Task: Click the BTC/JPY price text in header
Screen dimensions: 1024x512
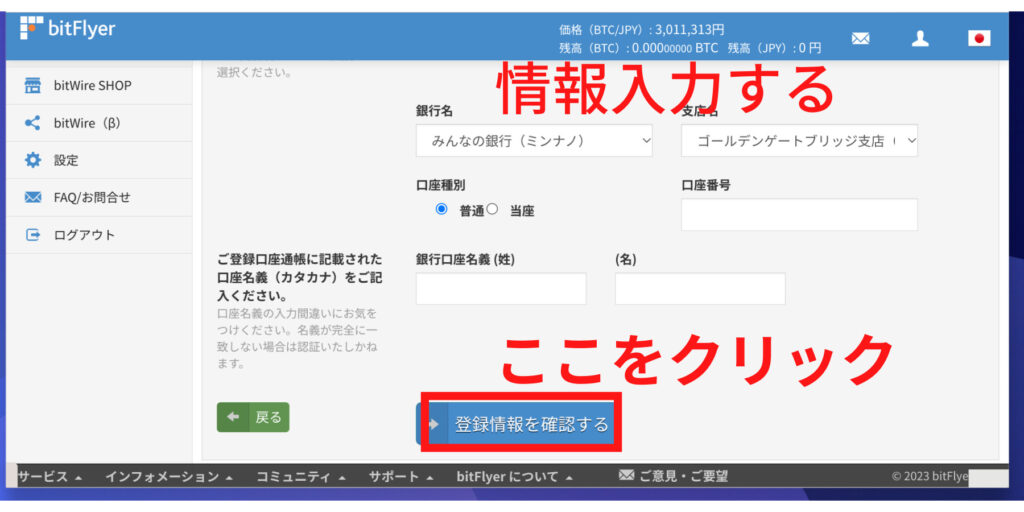Action: coord(641,29)
